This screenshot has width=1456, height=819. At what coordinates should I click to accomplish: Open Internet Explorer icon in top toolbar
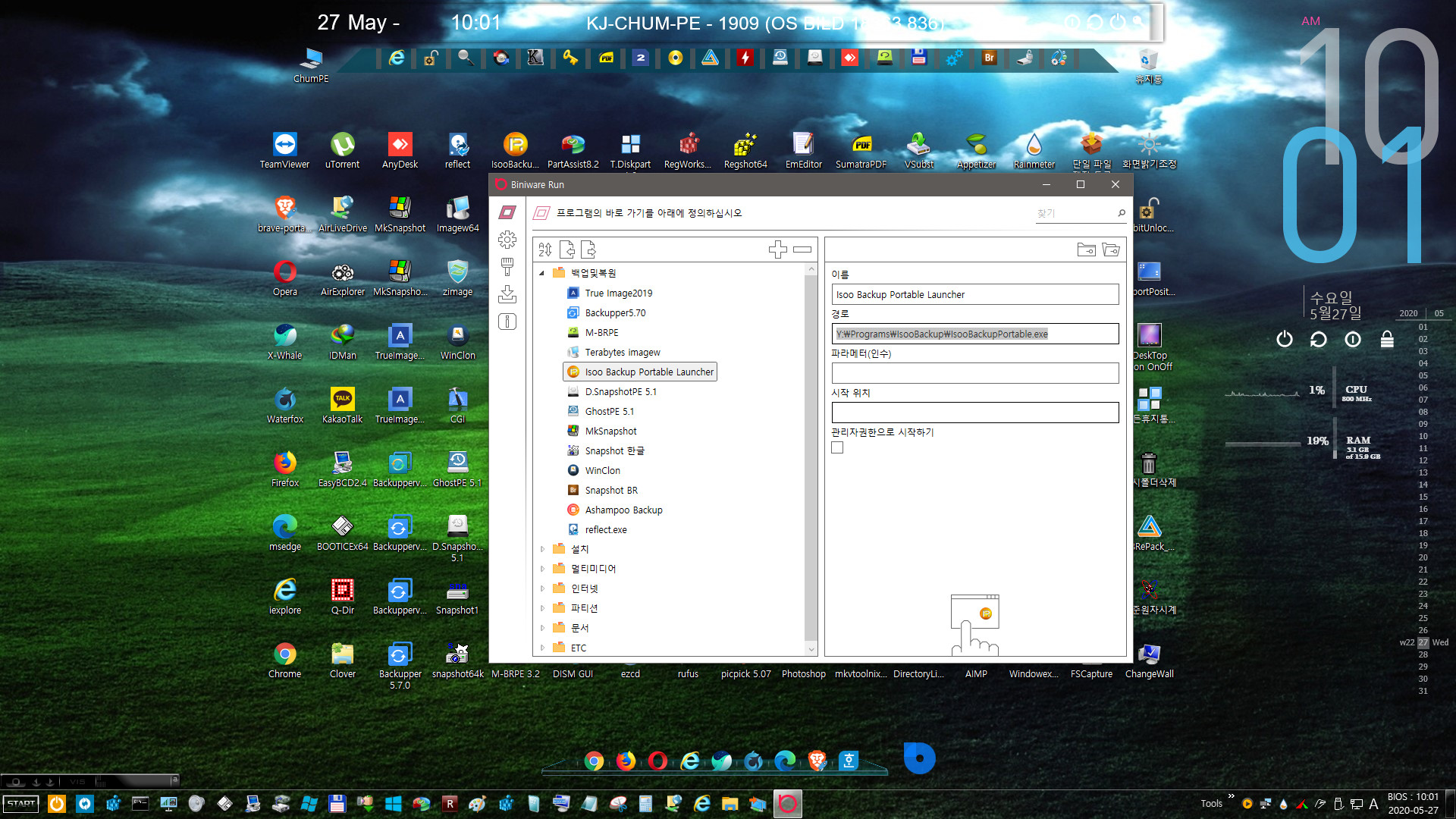pyautogui.click(x=396, y=58)
